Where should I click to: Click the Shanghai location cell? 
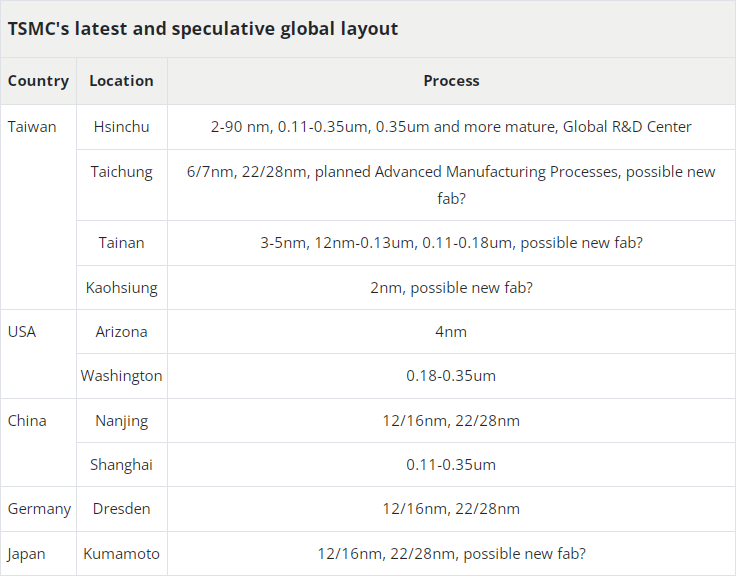[121, 465]
